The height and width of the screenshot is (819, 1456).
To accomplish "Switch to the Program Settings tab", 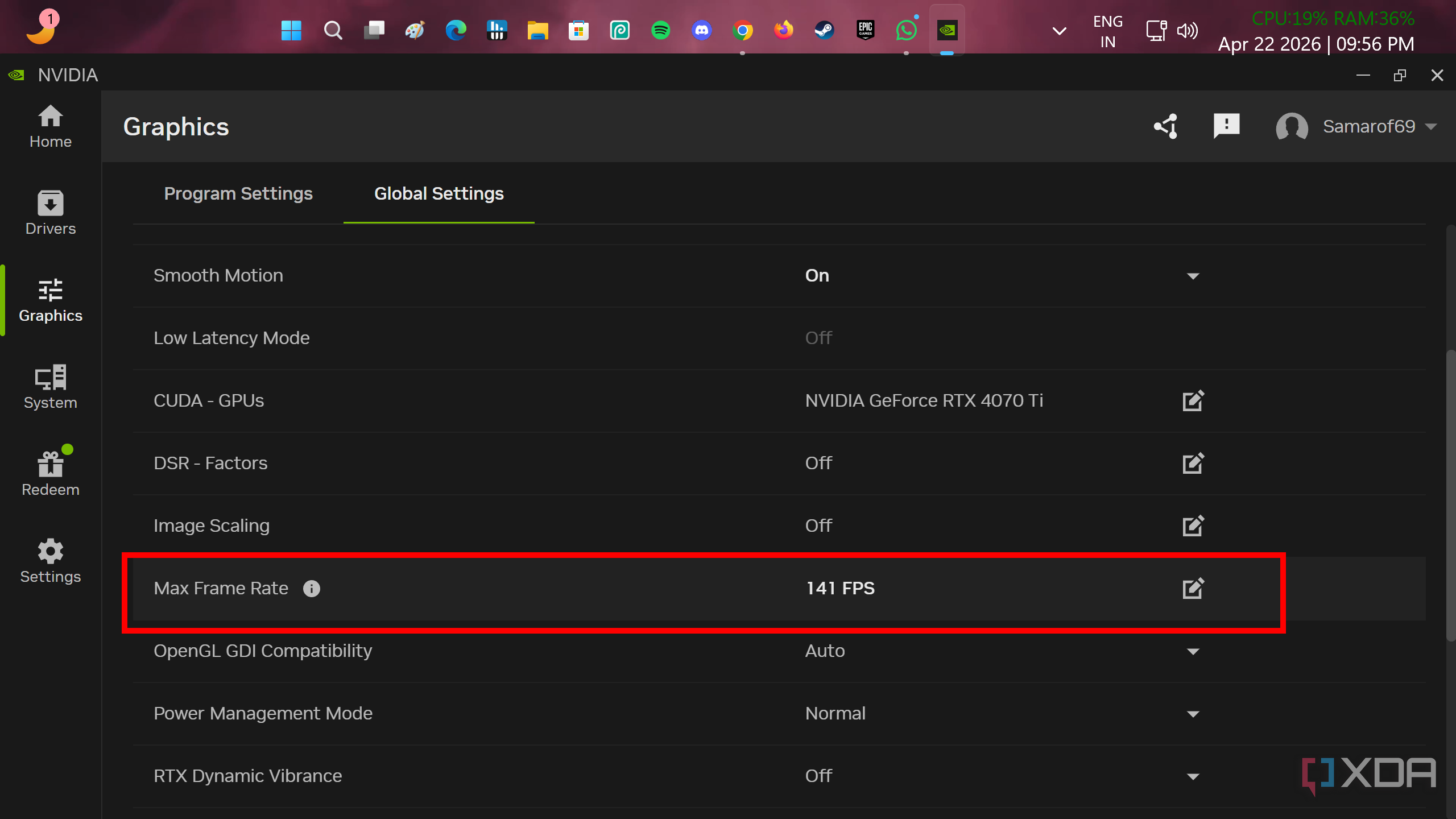I will 238,194.
